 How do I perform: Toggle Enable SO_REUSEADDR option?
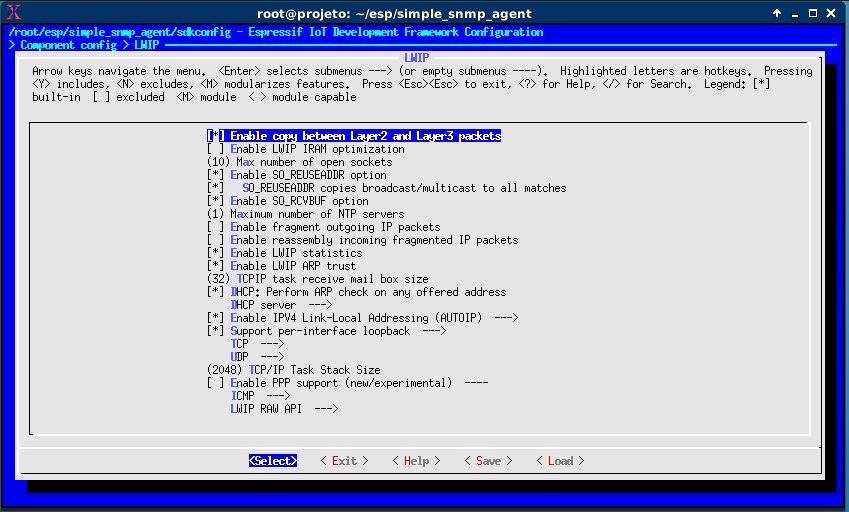pos(297,175)
